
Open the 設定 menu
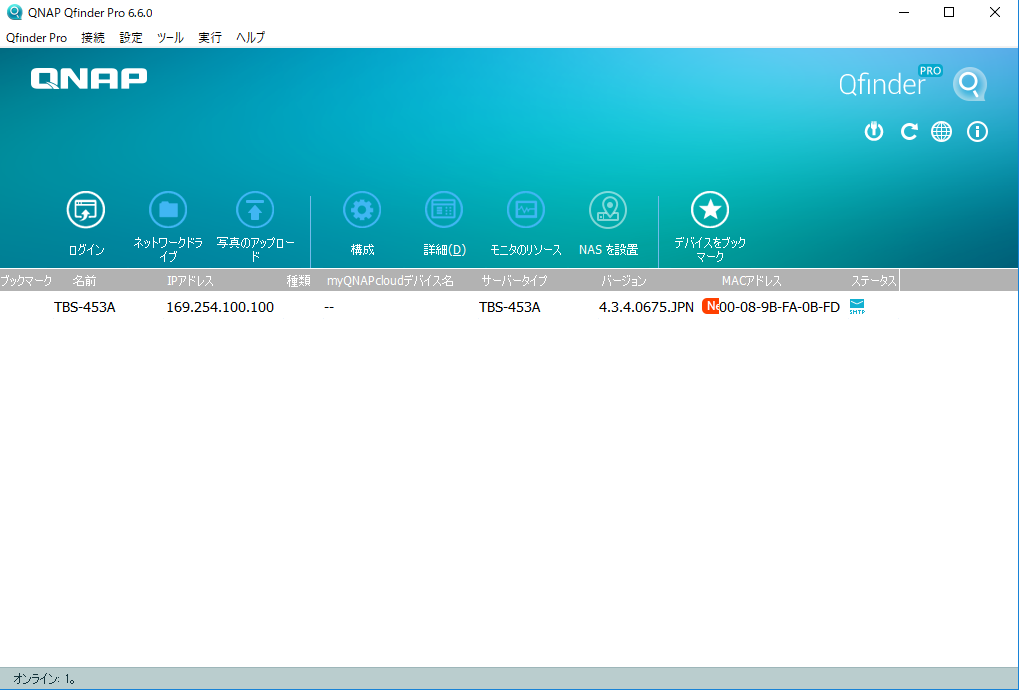point(131,38)
